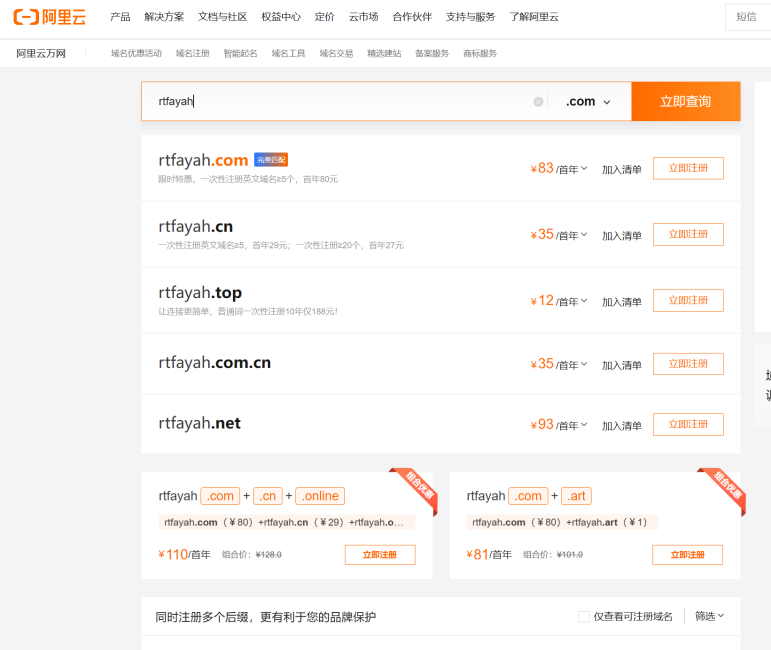Open the 合作伙伴 menu
This screenshot has width=771, height=650.
point(412,17)
